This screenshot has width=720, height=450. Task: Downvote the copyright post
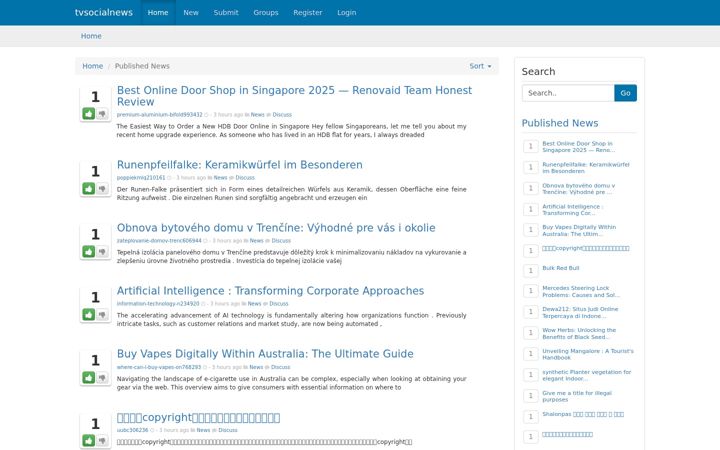pyautogui.click(x=102, y=440)
